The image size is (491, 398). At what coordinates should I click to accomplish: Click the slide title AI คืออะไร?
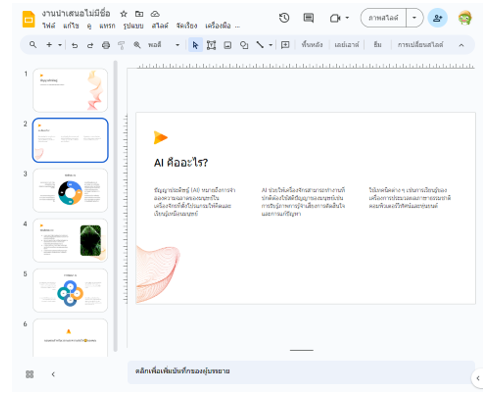[x=181, y=163]
